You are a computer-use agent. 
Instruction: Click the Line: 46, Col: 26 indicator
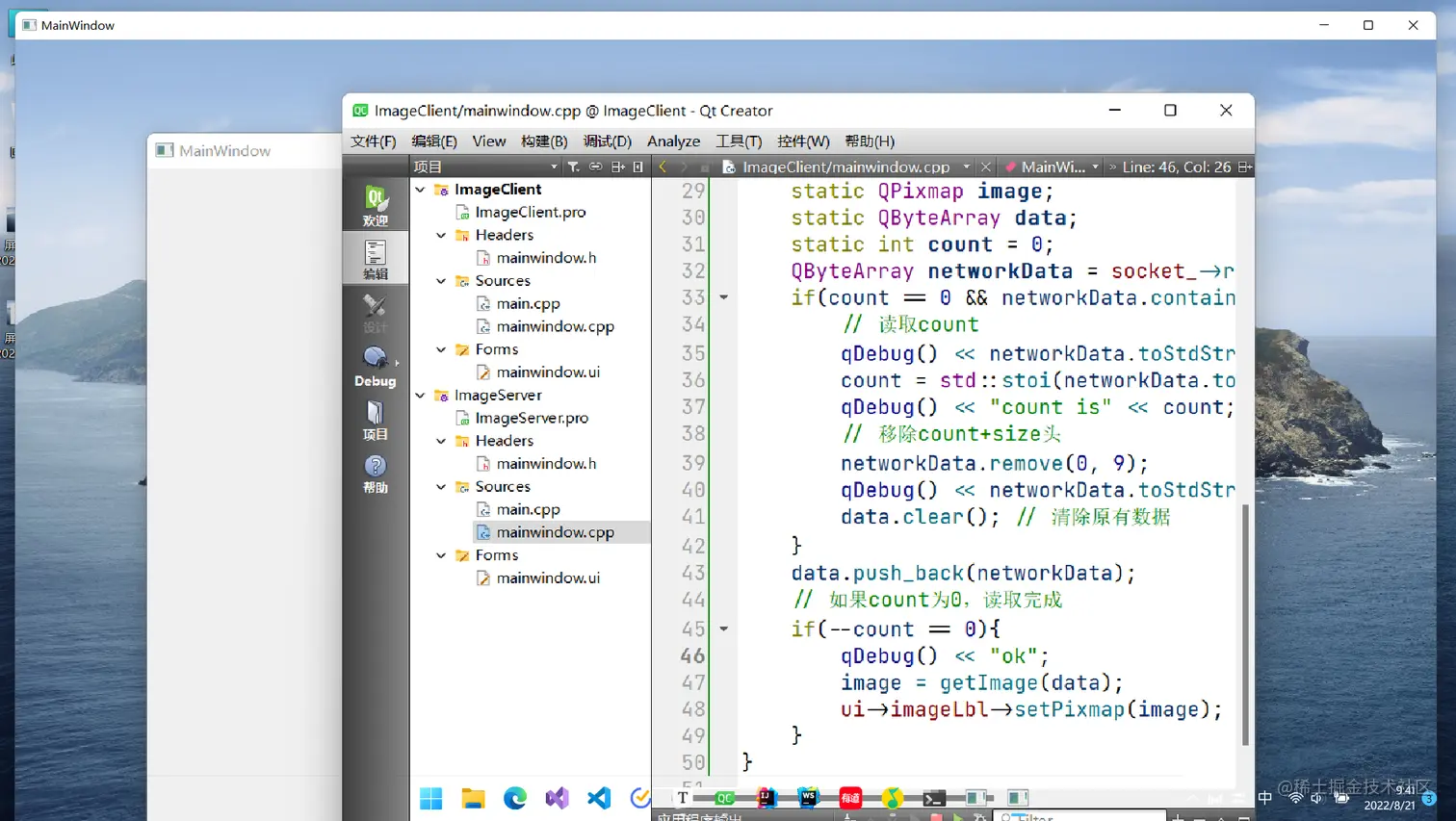coord(1176,167)
